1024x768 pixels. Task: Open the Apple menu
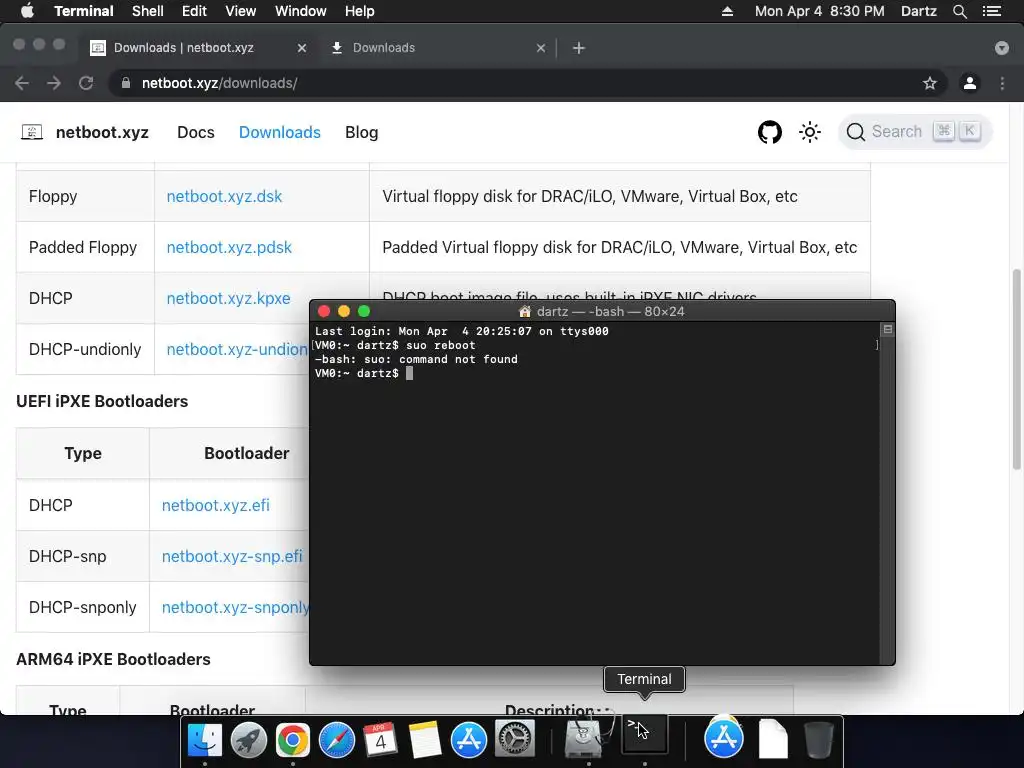[27, 11]
